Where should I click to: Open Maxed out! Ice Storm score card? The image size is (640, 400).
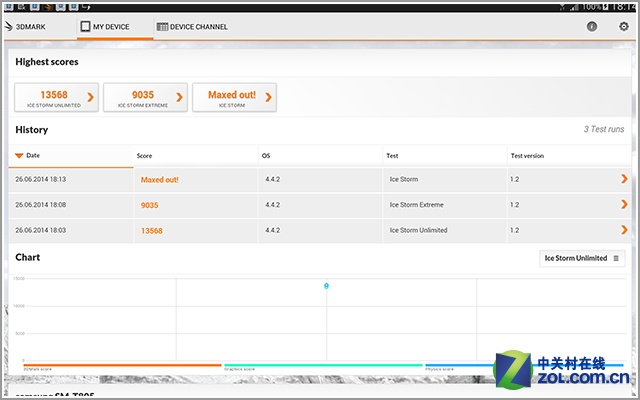tap(234, 98)
